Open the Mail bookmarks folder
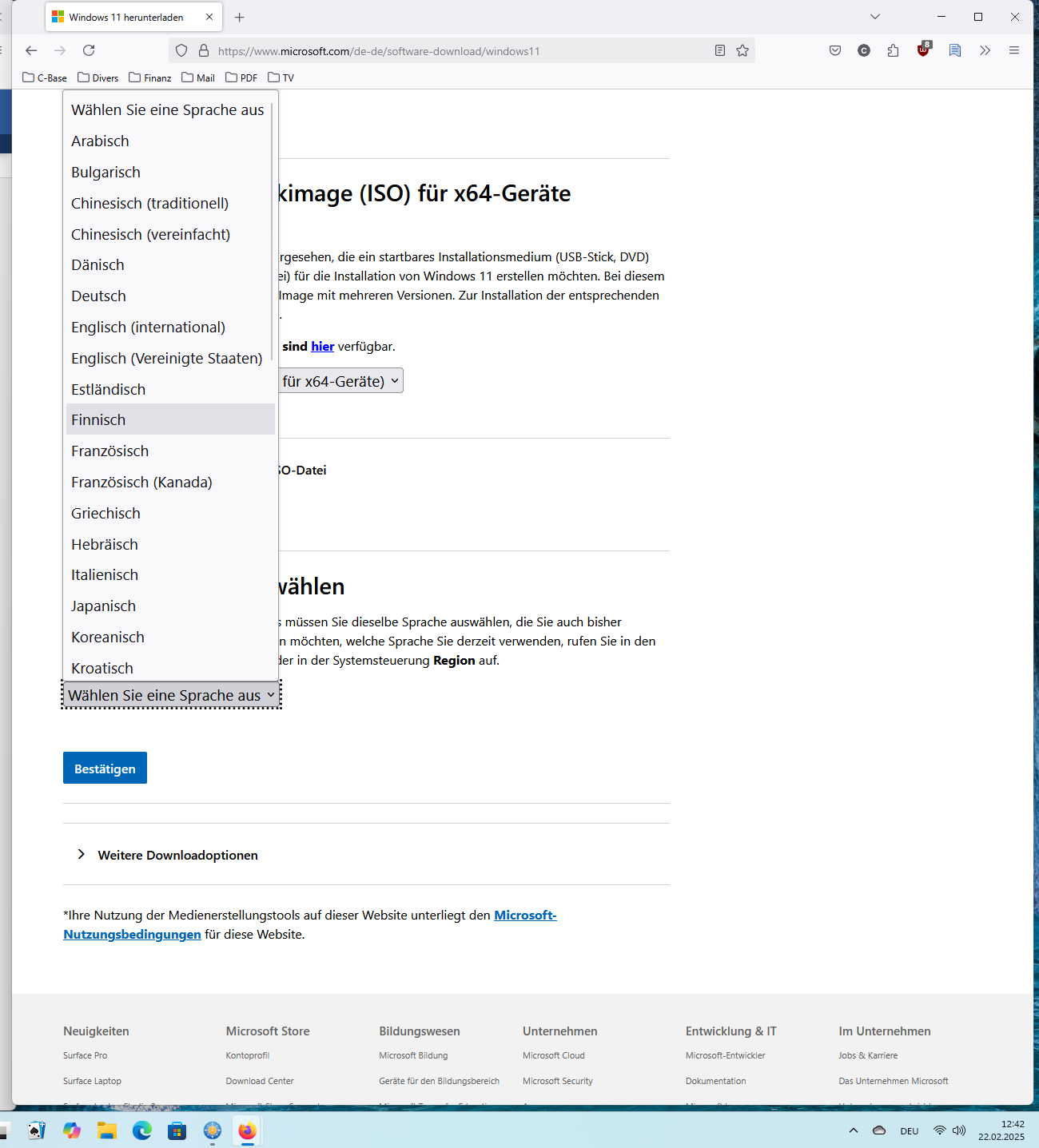 pyautogui.click(x=198, y=77)
